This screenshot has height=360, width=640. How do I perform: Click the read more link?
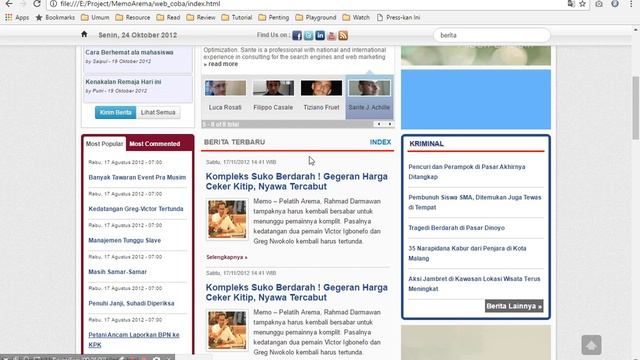221,64
